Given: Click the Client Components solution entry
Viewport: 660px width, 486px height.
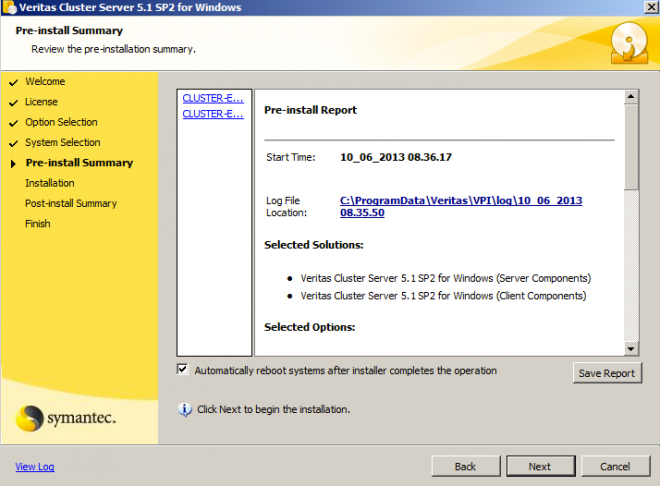Looking at the screenshot, I should [x=443, y=296].
